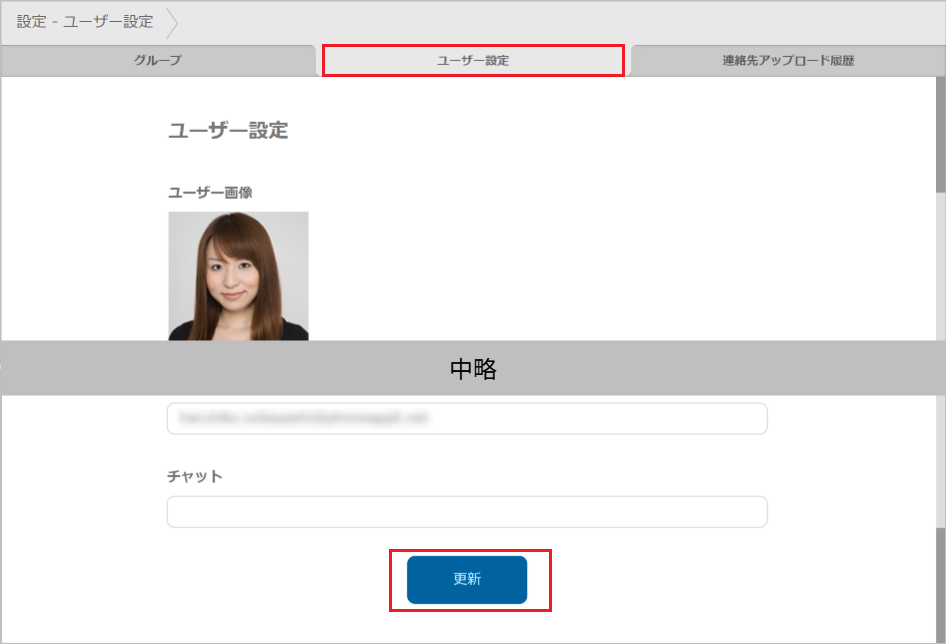Click the breadcrumb chevron arrow icon

tap(172, 21)
